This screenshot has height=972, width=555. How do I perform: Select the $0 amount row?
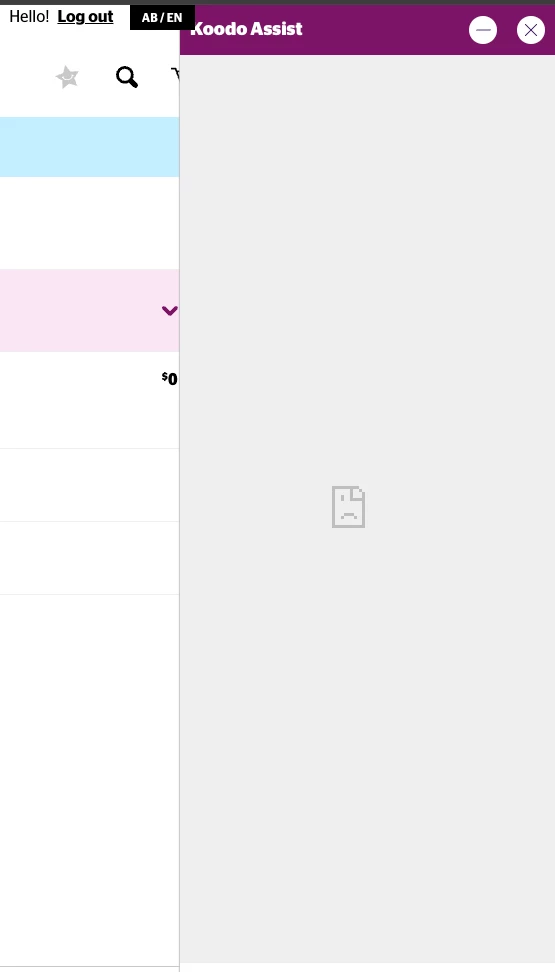[x=89, y=400]
